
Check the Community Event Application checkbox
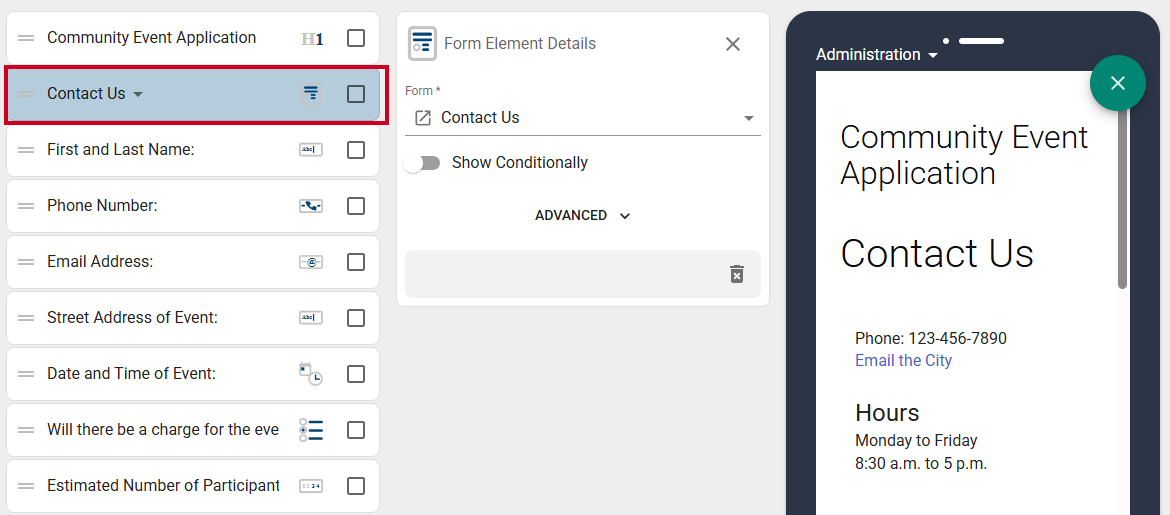coord(356,38)
